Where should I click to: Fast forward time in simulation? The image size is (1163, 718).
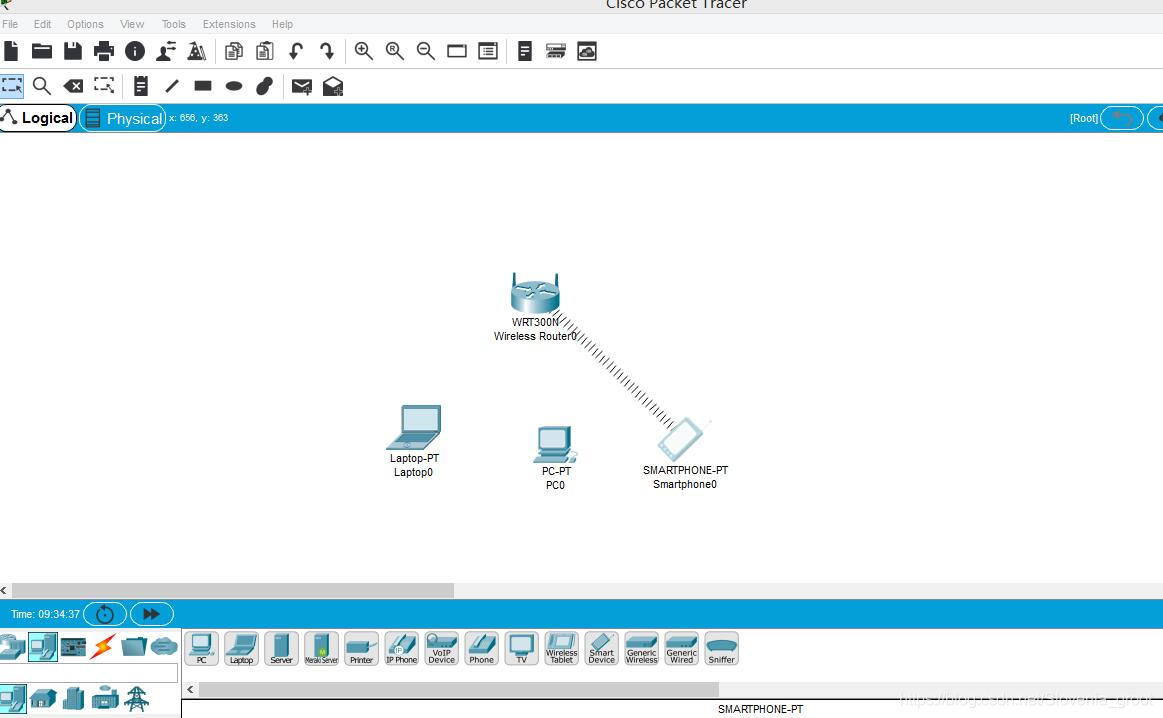click(x=151, y=614)
